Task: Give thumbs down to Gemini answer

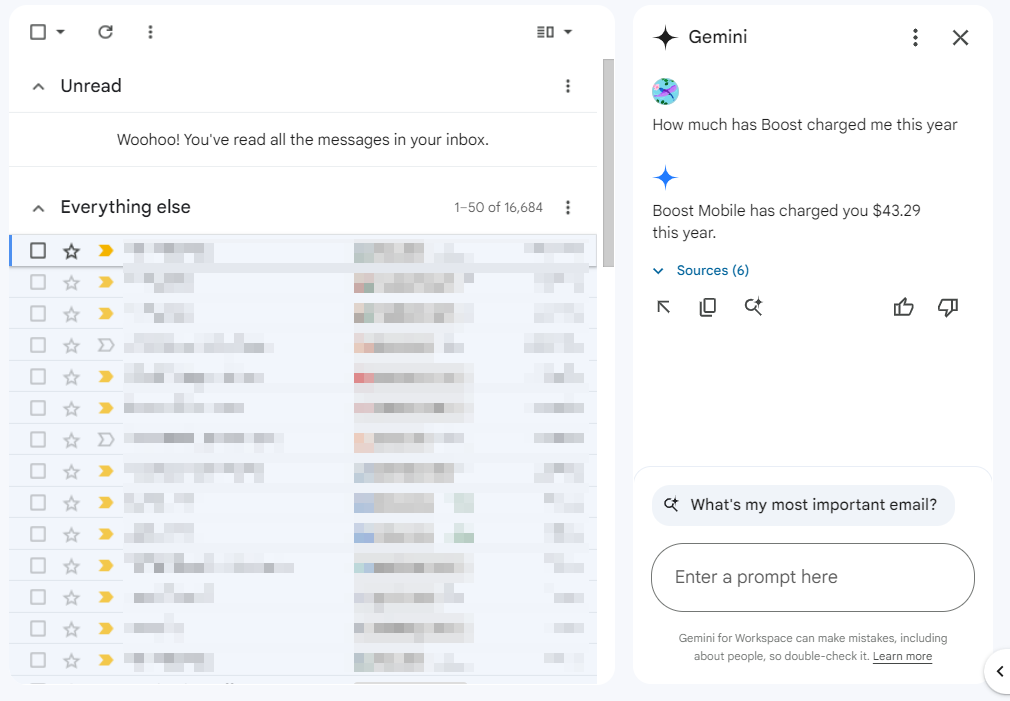Action: click(948, 307)
